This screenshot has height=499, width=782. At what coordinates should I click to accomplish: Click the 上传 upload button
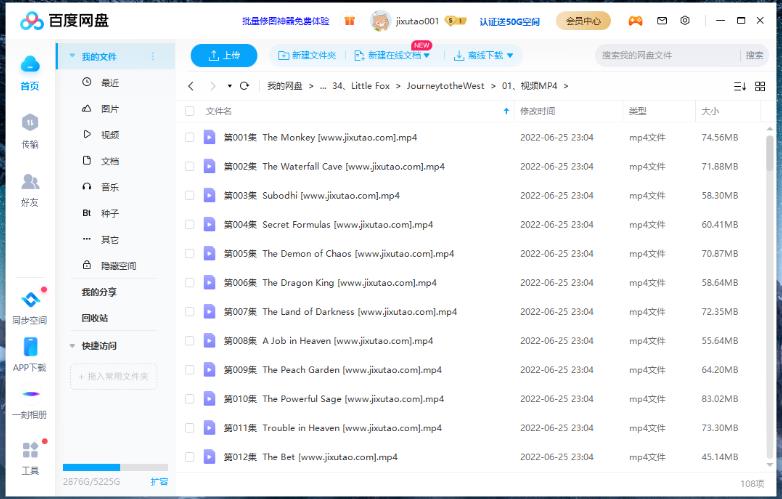[x=224, y=55]
